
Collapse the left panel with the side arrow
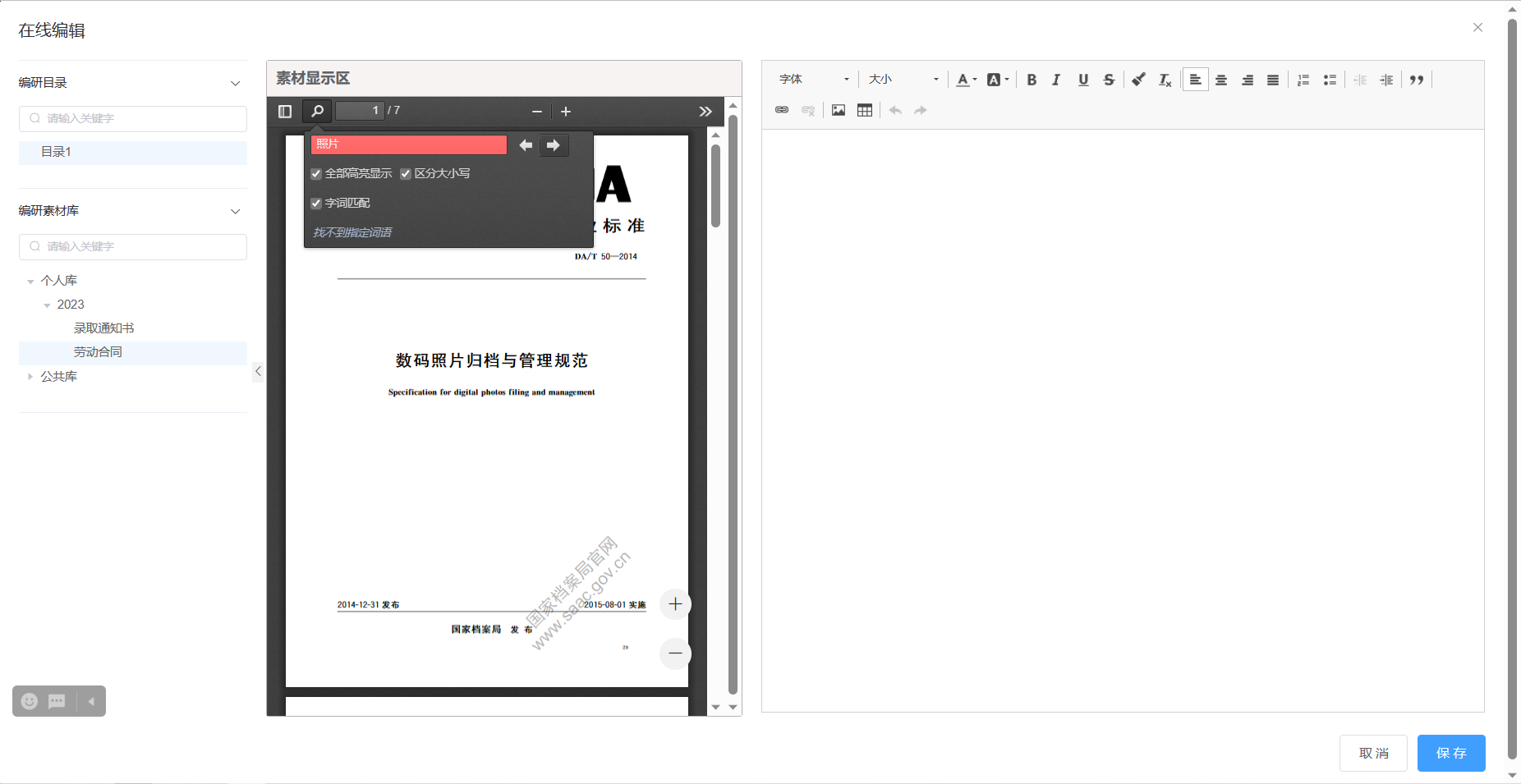[x=258, y=371]
